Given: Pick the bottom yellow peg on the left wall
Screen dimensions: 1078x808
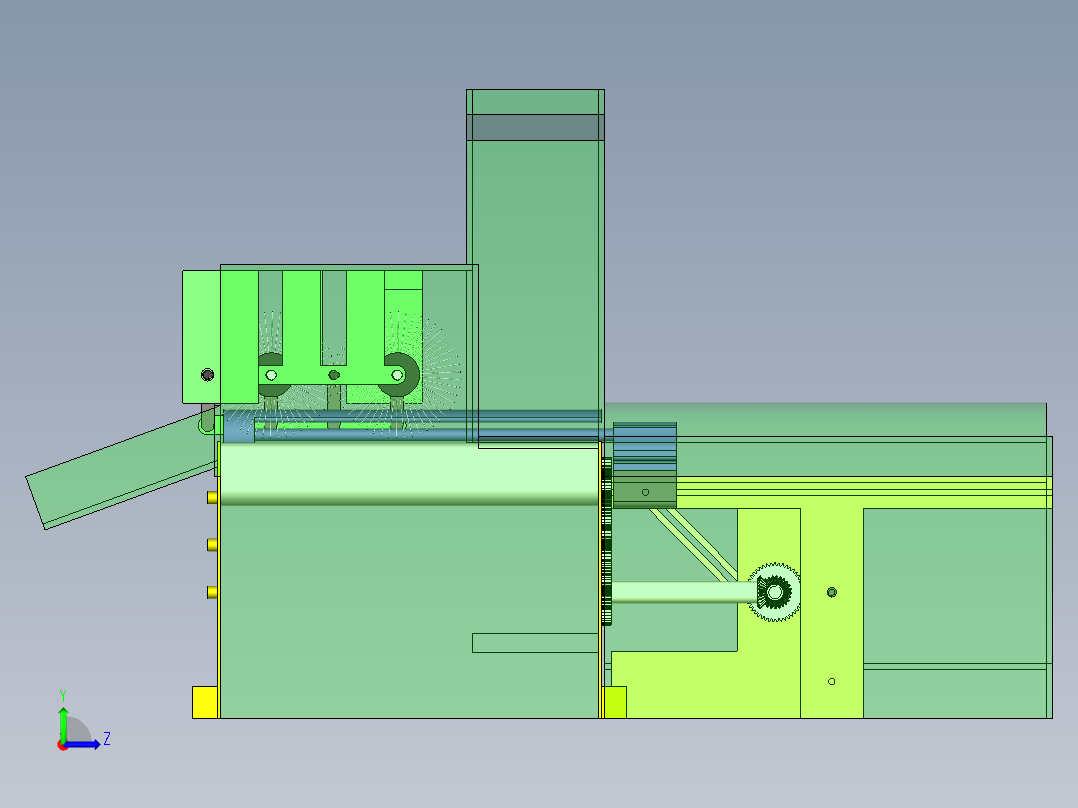Looking at the screenshot, I should point(212,592).
